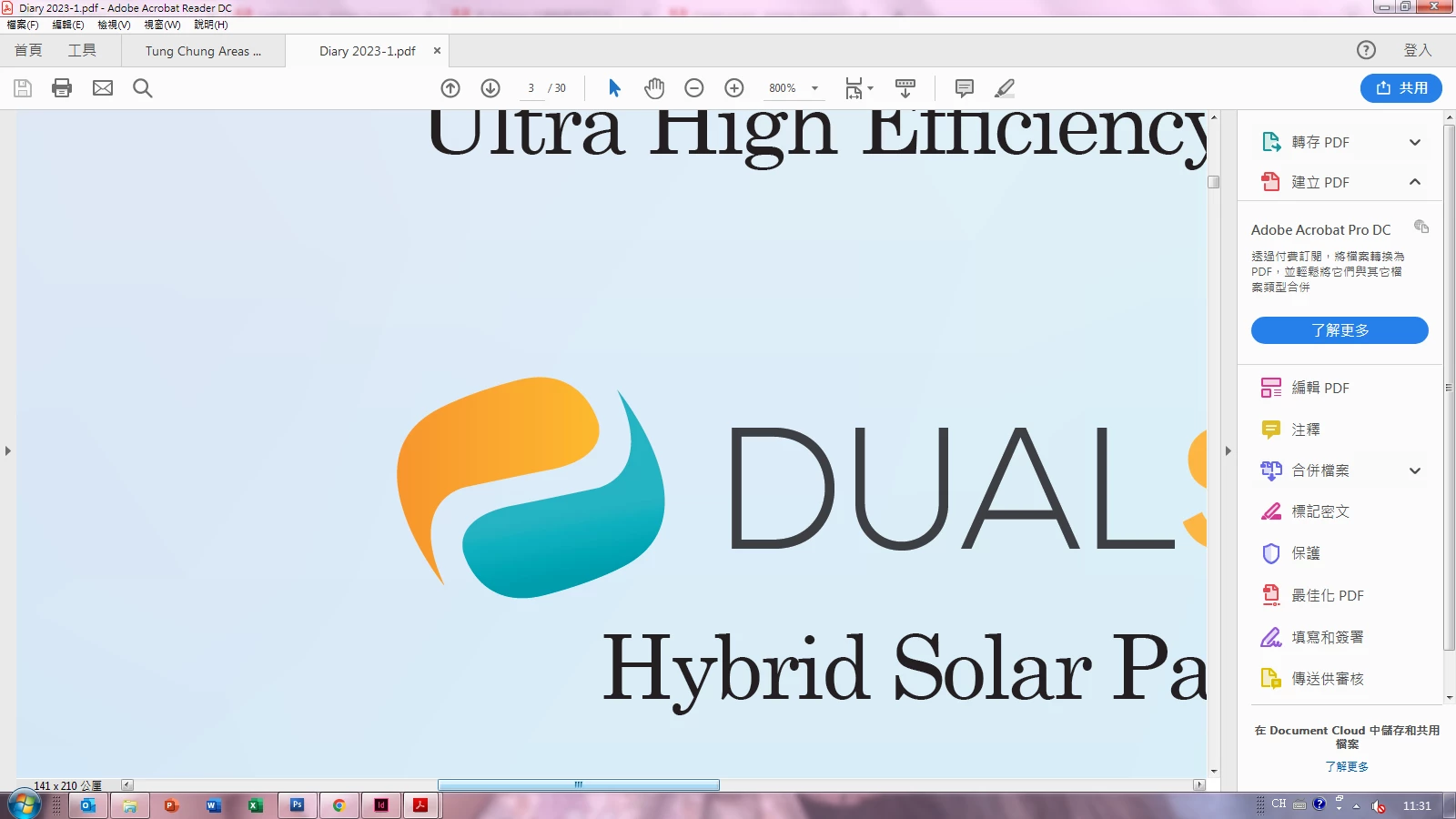This screenshot has width=1456, height=819.
Task: Collapse the right tools pane arrow
Action: 1228,450
